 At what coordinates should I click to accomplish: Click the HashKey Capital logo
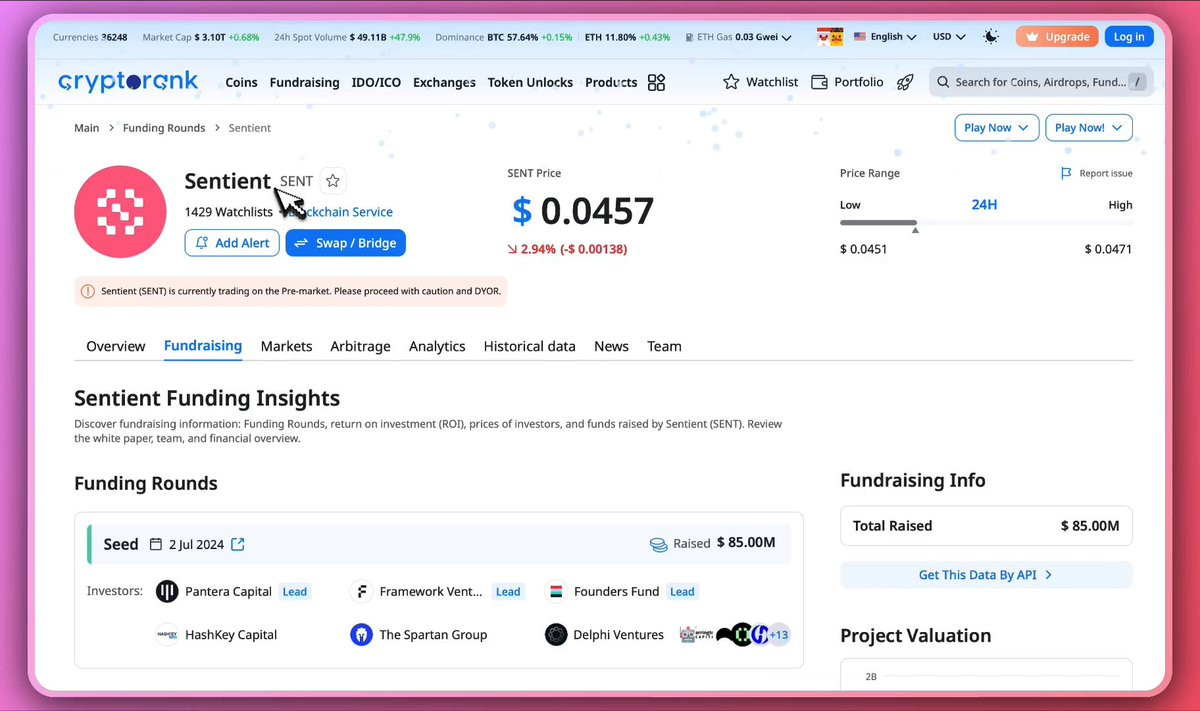click(167, 634)
